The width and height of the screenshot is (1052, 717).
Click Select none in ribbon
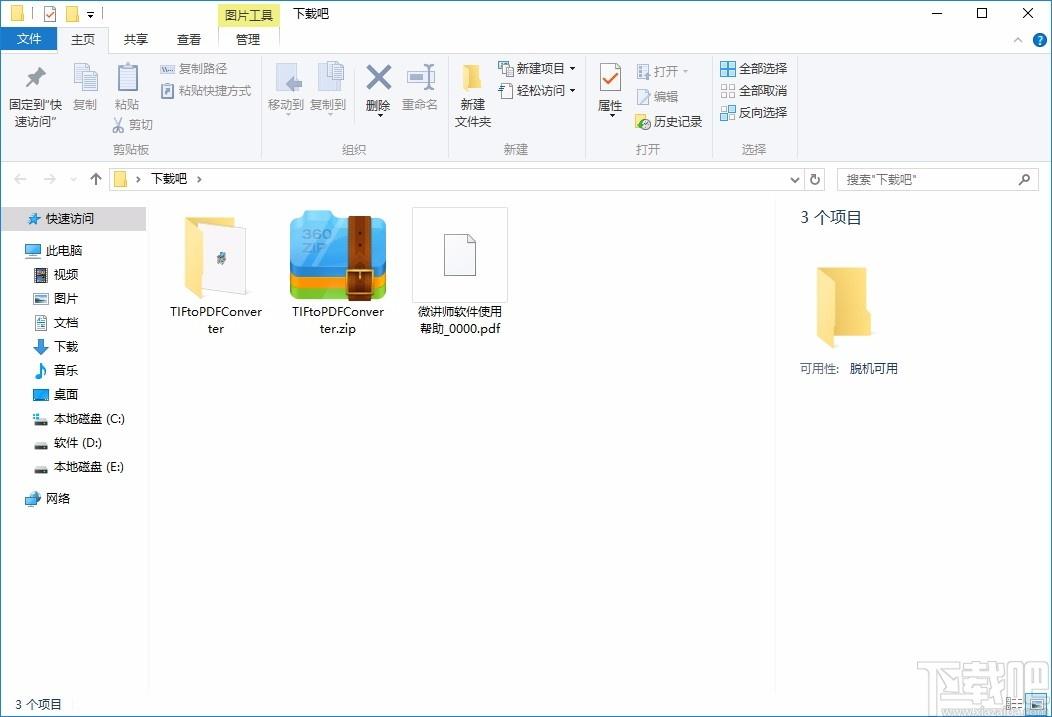pos(753,91)
